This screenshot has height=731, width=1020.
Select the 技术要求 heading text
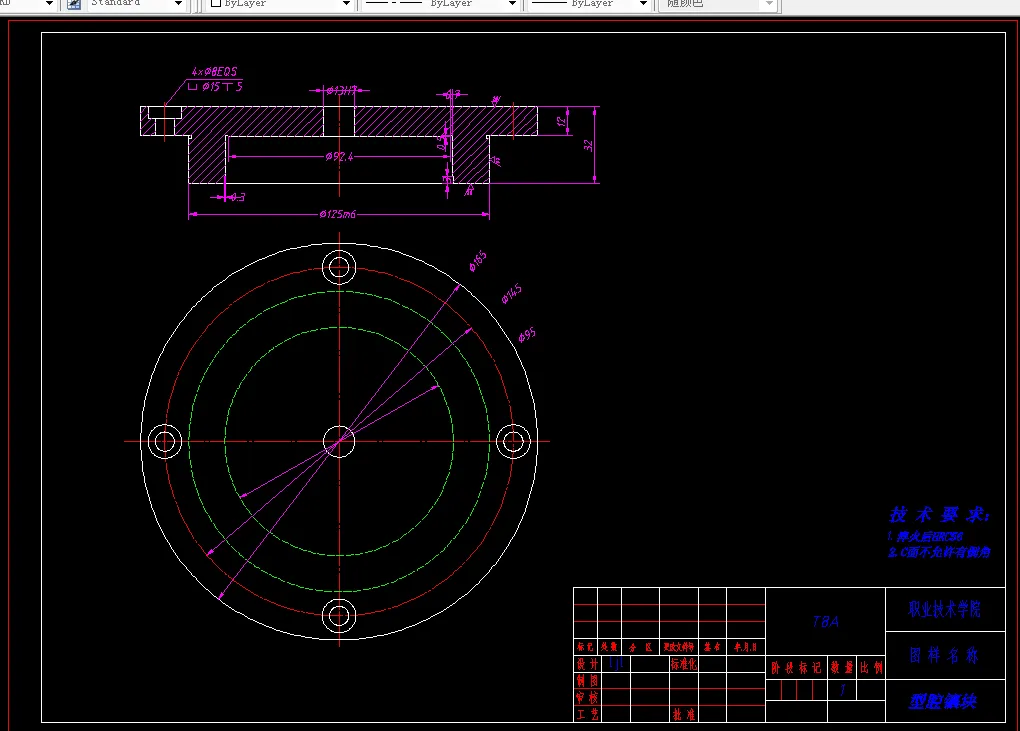click(x=939, y=515)
